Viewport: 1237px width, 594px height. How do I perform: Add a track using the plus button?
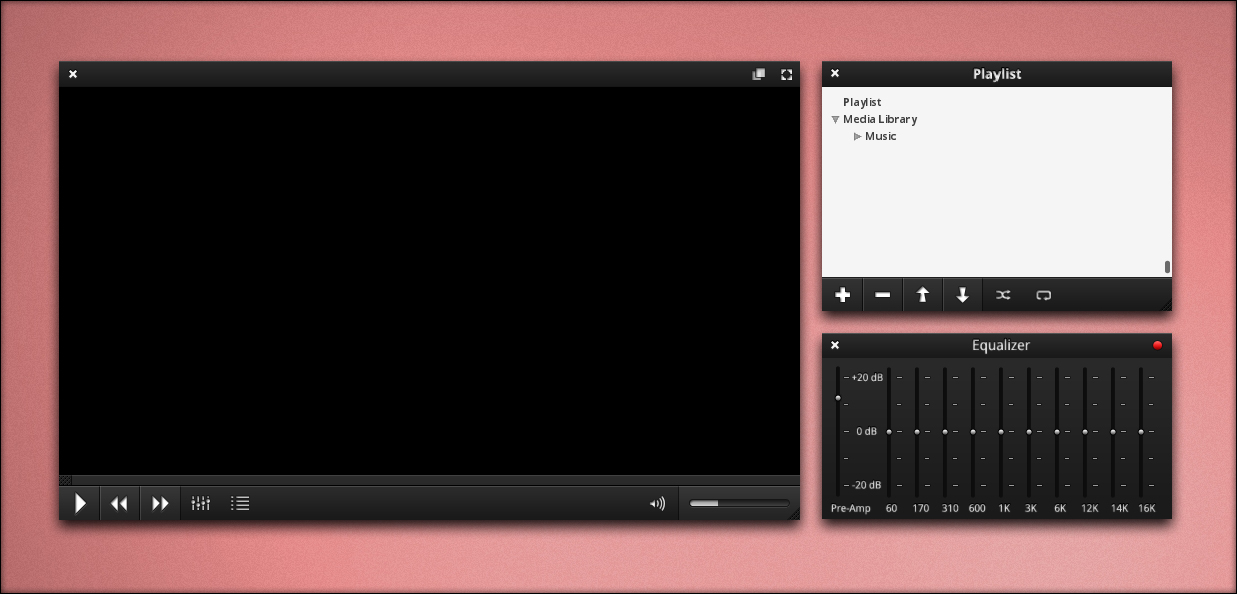click(x=843, y=295)
